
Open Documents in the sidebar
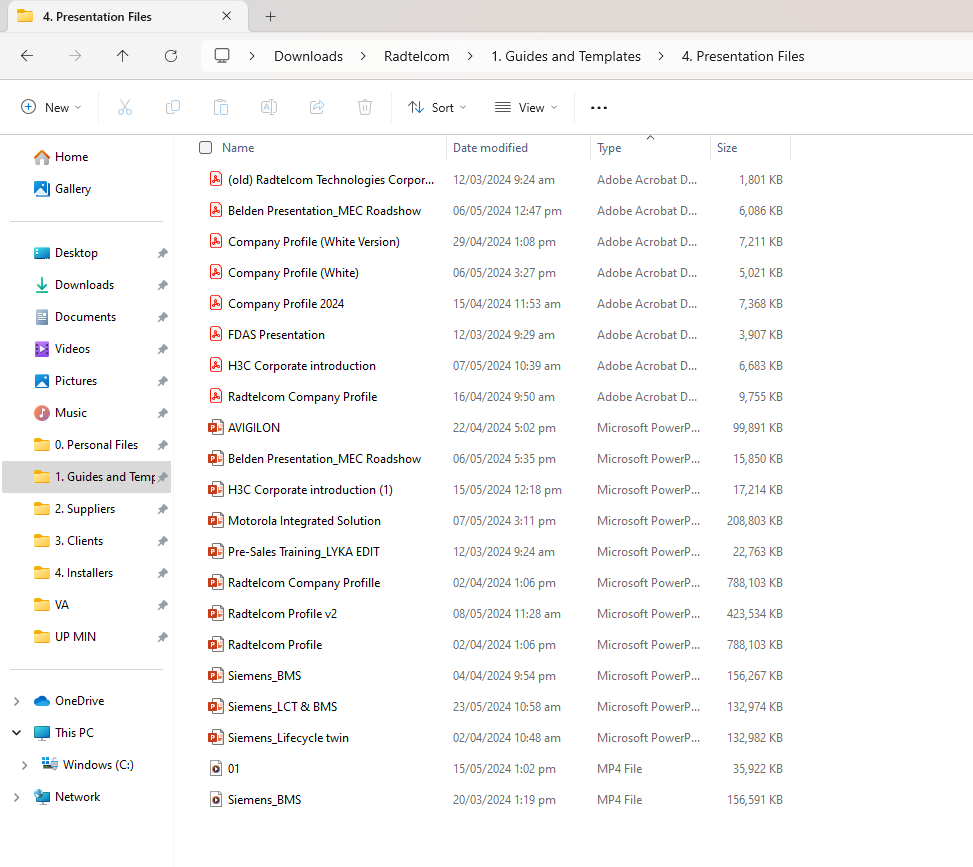pos(85,317)
